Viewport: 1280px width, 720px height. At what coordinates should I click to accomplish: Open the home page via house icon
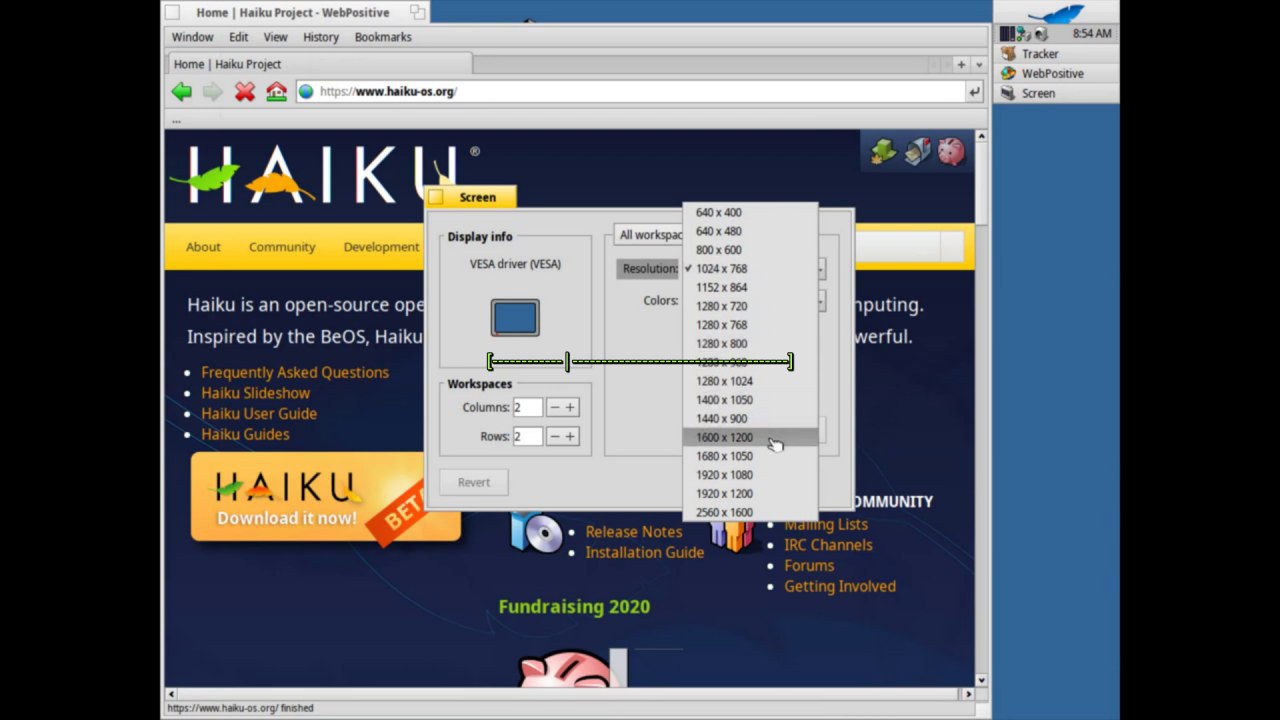coord(277,92)
